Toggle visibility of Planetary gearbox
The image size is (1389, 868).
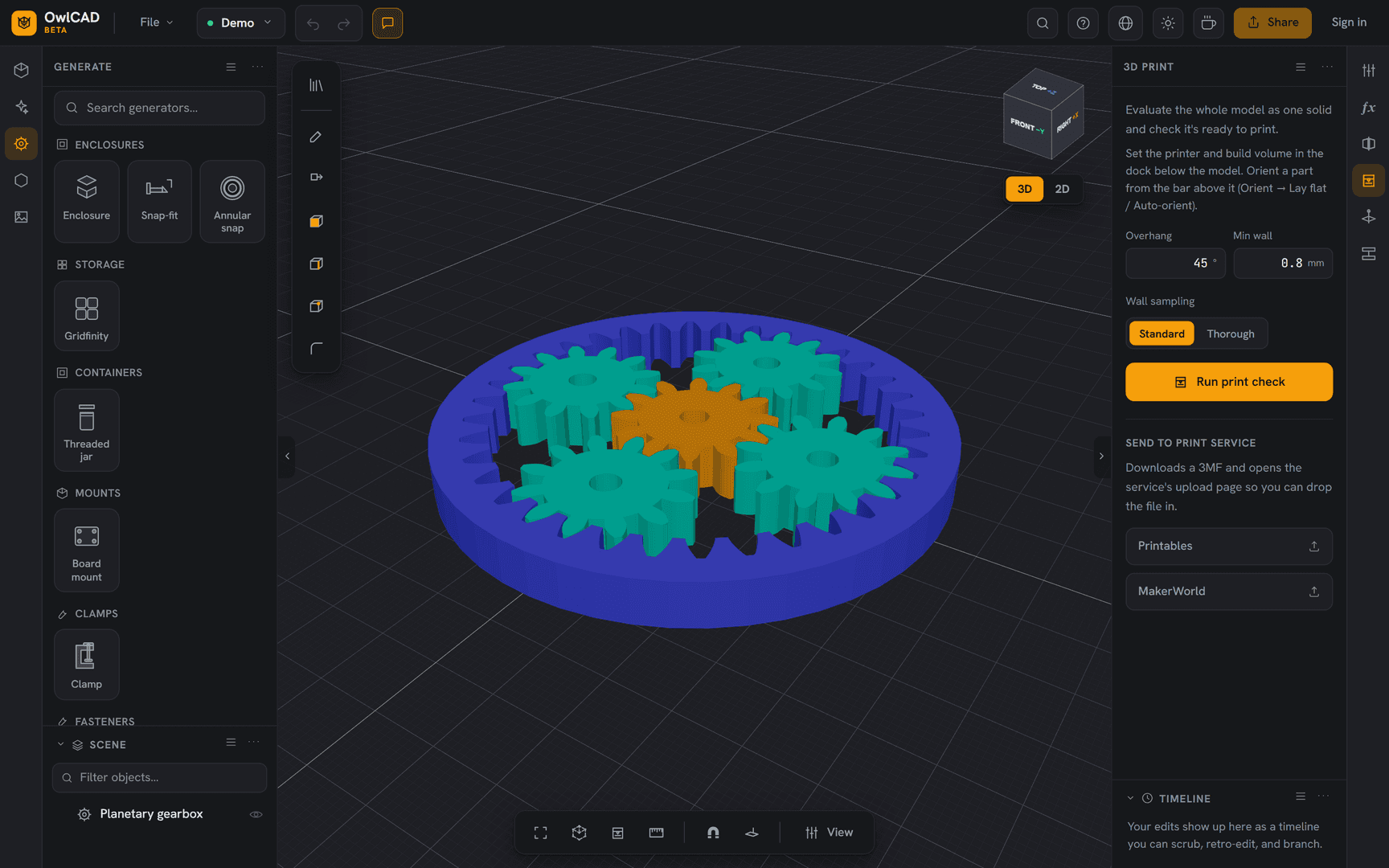click(256, 814)
